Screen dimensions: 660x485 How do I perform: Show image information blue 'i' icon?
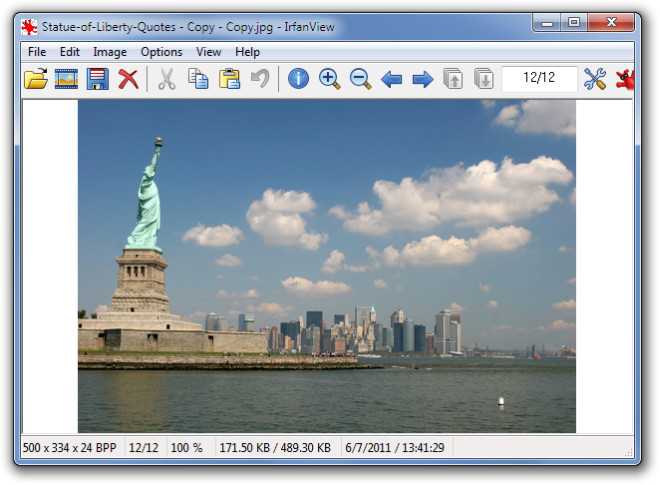(298, 79)
